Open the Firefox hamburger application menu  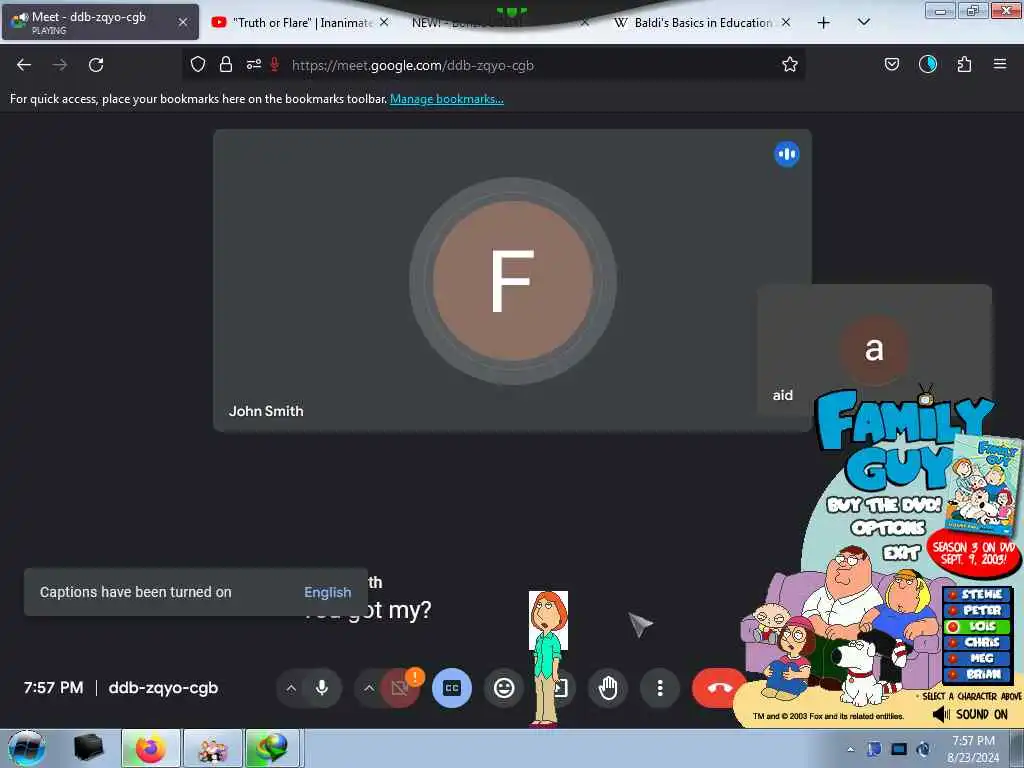(999, 64)
